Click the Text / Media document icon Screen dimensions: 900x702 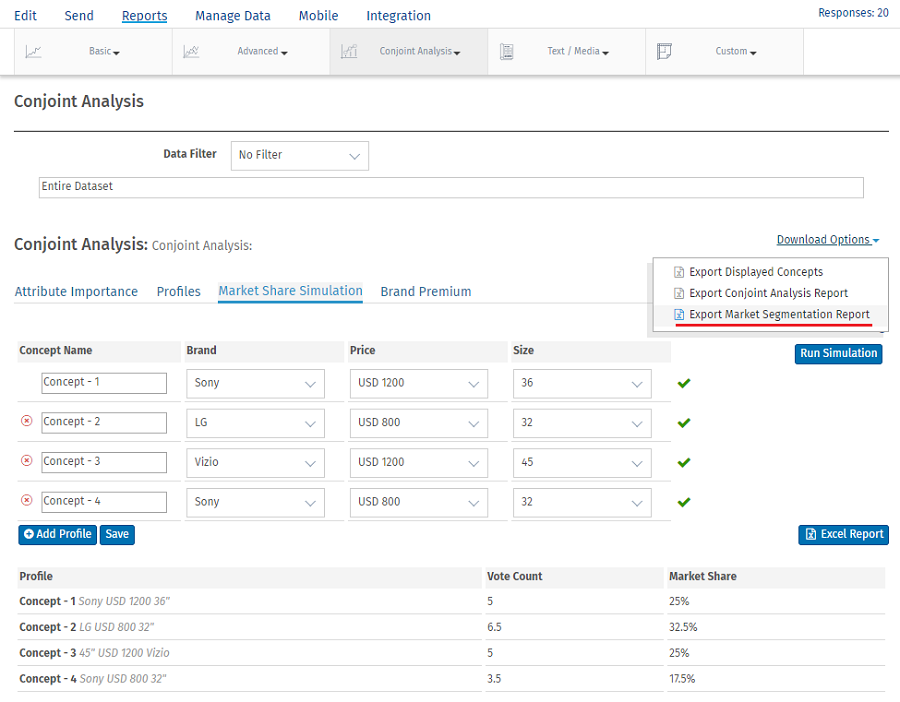coord(507,51)
